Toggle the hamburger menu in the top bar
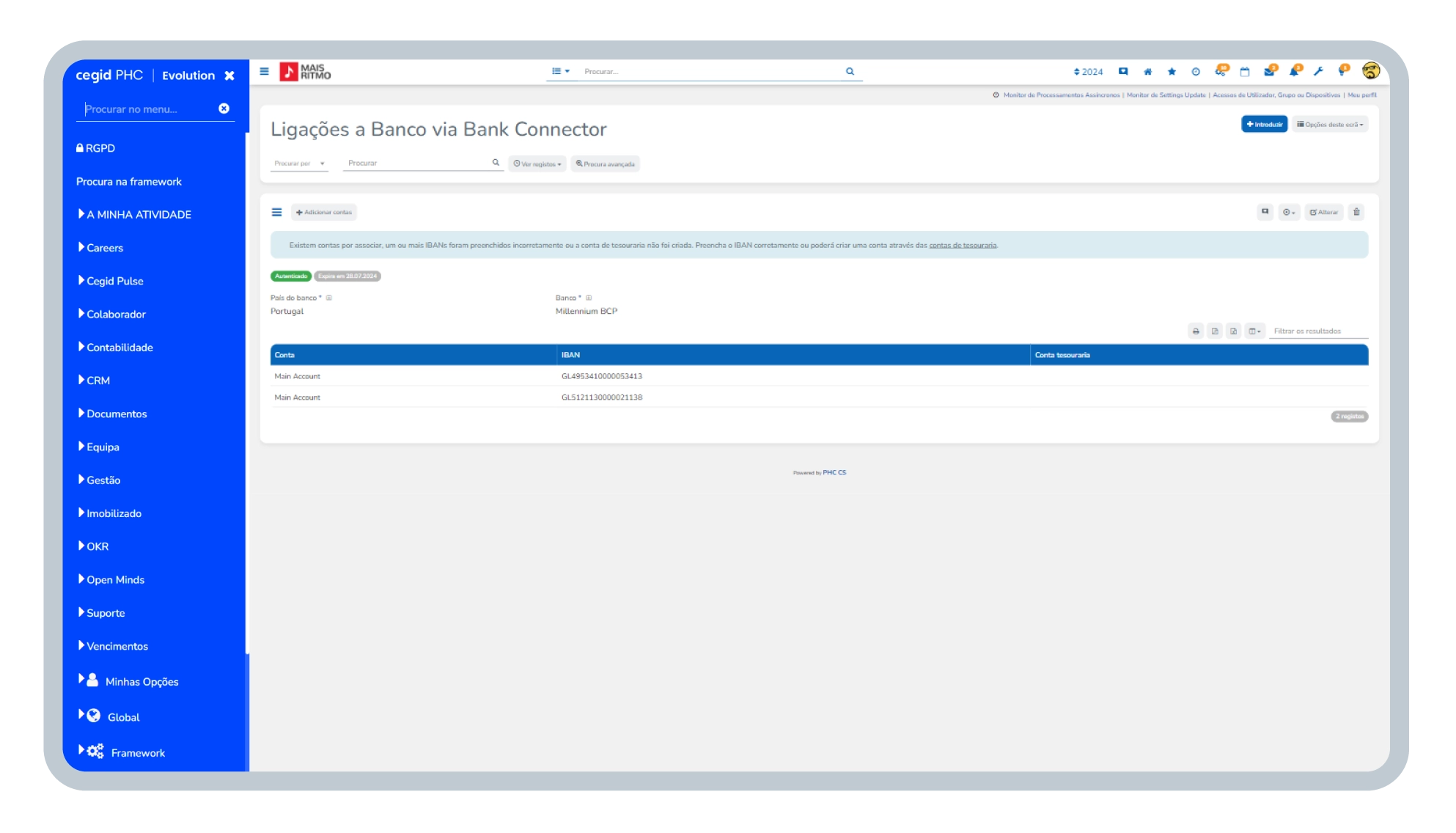The width and height of the screenshot is (1456, 833). pyautogui.click(x=264, y=72)
